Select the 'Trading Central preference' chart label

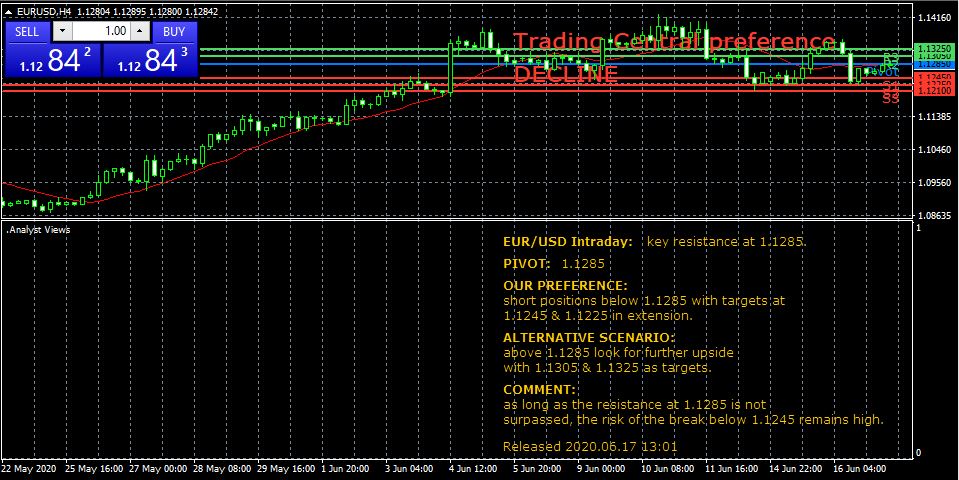673,42
